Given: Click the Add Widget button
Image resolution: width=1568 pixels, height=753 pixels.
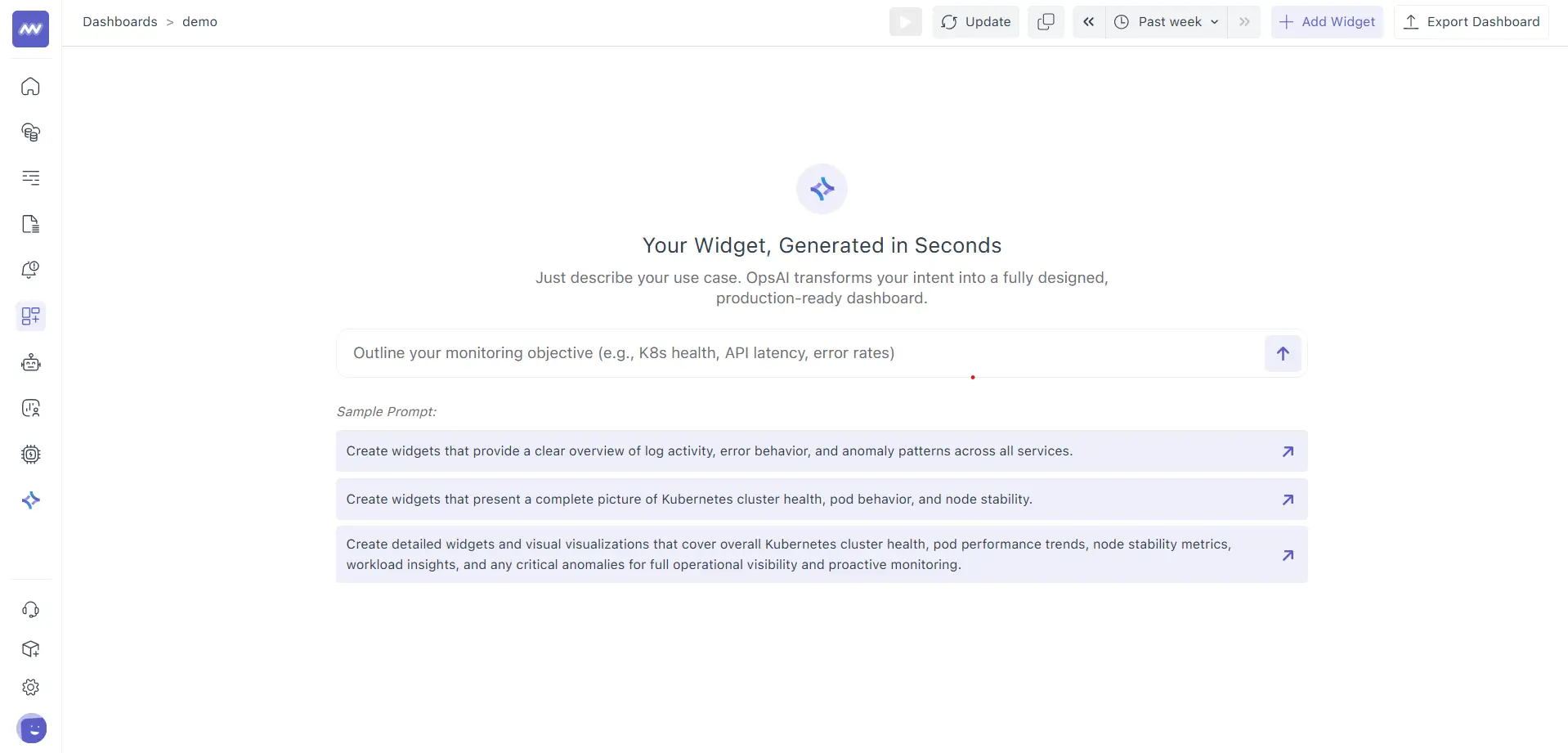Looking at the screenshot, I should click(1326, 22).
